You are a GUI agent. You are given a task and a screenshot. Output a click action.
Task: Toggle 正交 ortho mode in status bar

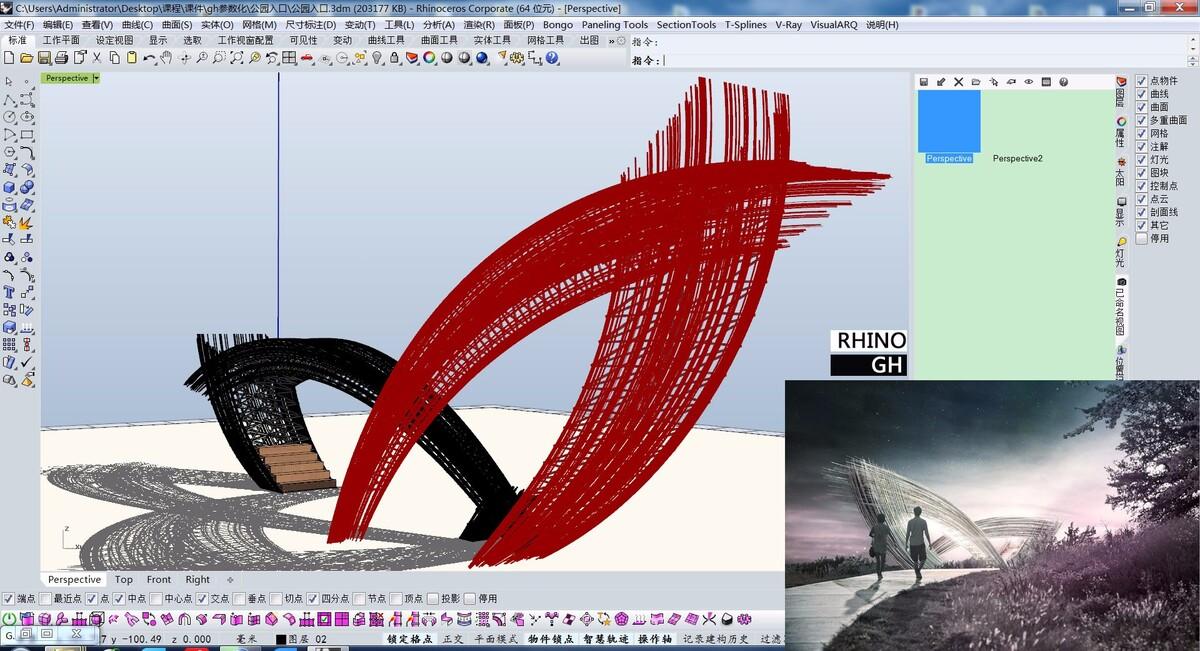pyautogui.click(x=453, y=639)
